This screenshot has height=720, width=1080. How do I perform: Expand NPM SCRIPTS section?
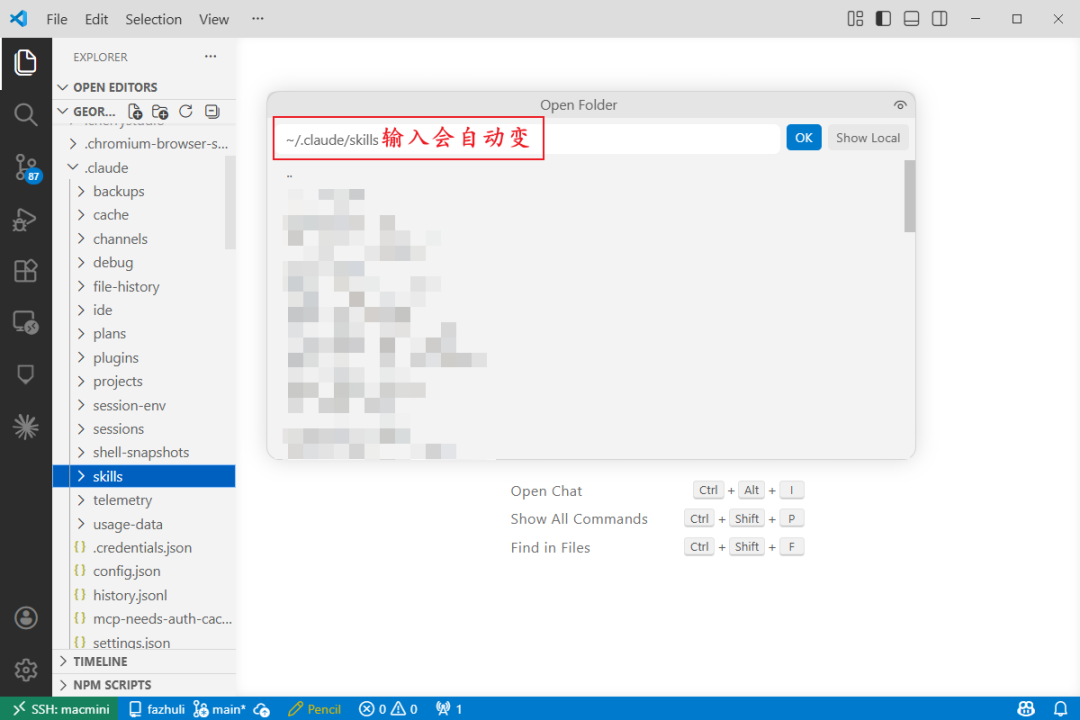[144, 685]
